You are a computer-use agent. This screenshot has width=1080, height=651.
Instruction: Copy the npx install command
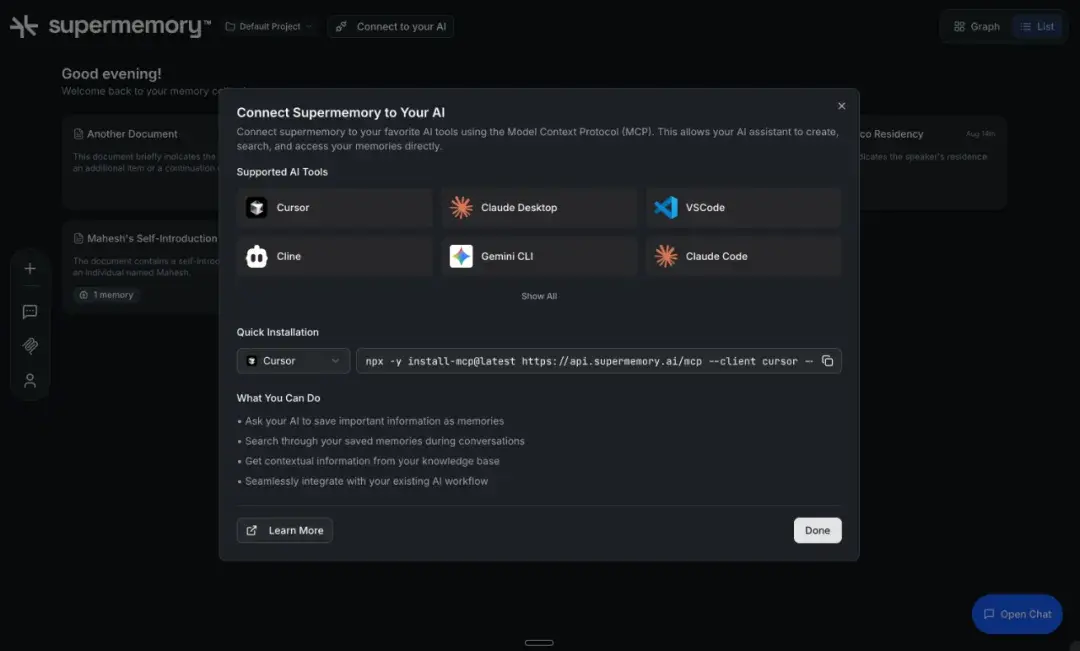click(827, 361)
